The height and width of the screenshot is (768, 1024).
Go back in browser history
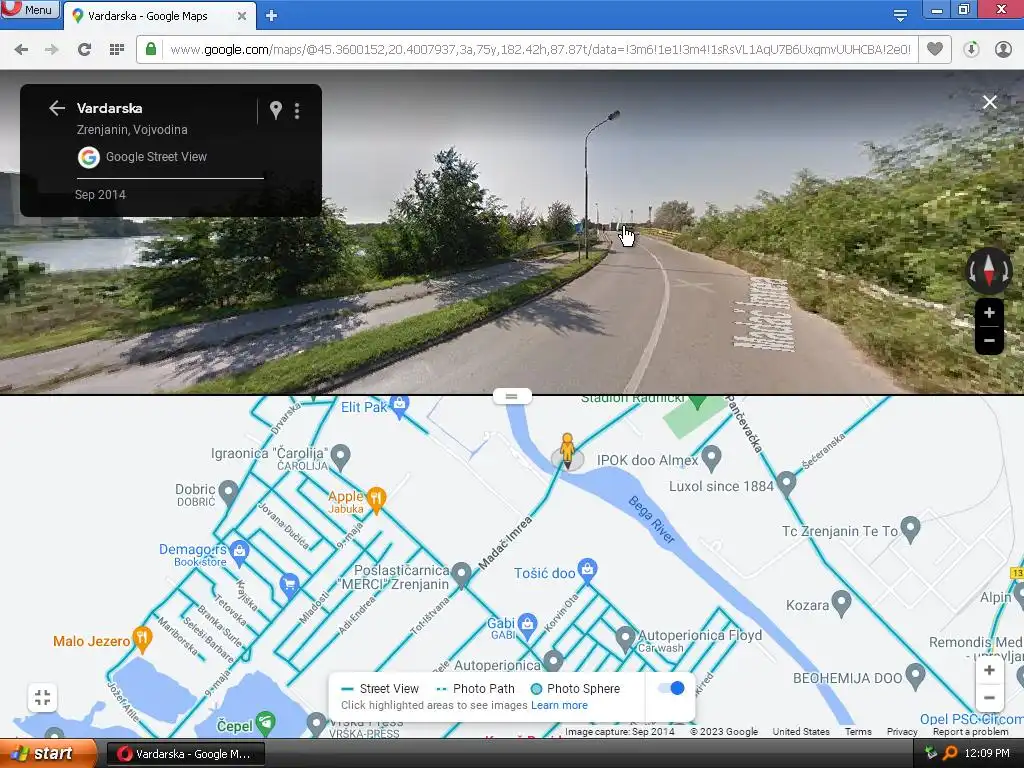click(x=21, y=50)
